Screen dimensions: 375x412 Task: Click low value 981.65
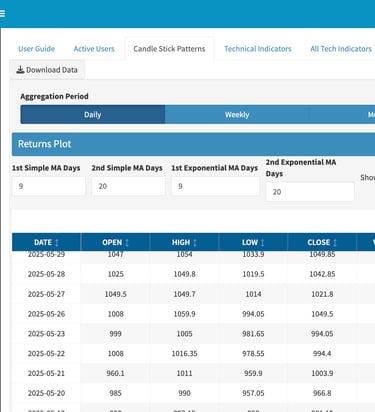253,334
